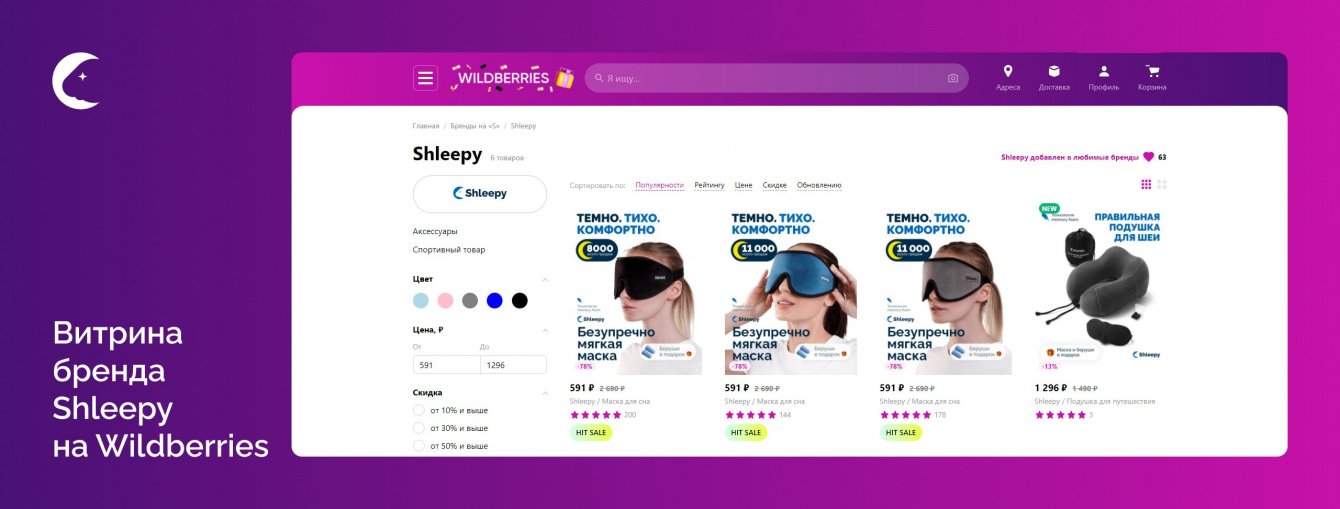Collapse the Цена filter section

545,330
